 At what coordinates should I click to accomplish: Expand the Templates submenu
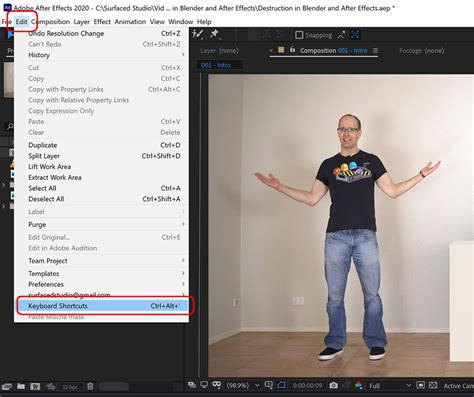coord(102,273)
